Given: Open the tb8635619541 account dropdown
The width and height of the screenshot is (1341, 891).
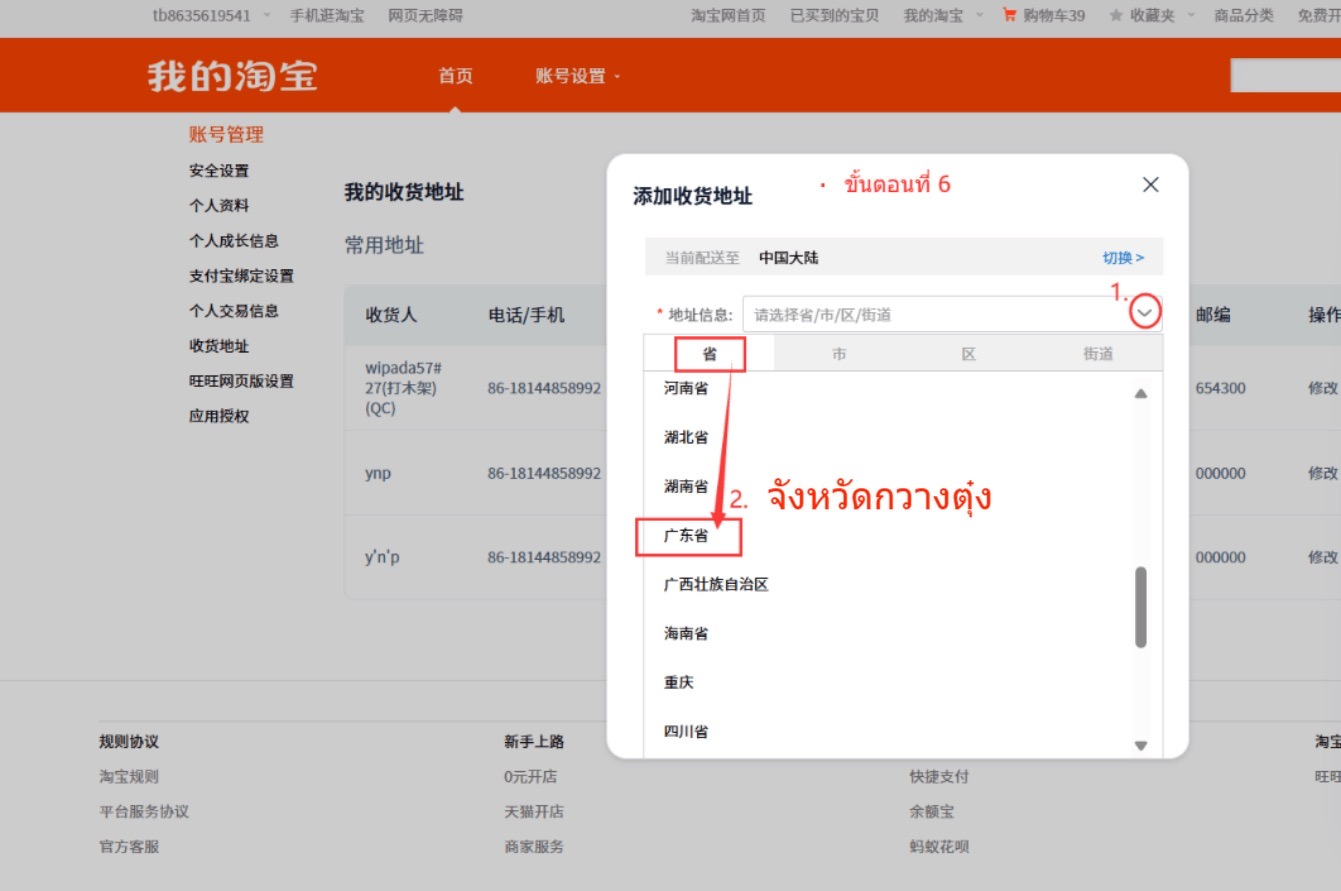Looking at the screenshot, I should 211,15.
